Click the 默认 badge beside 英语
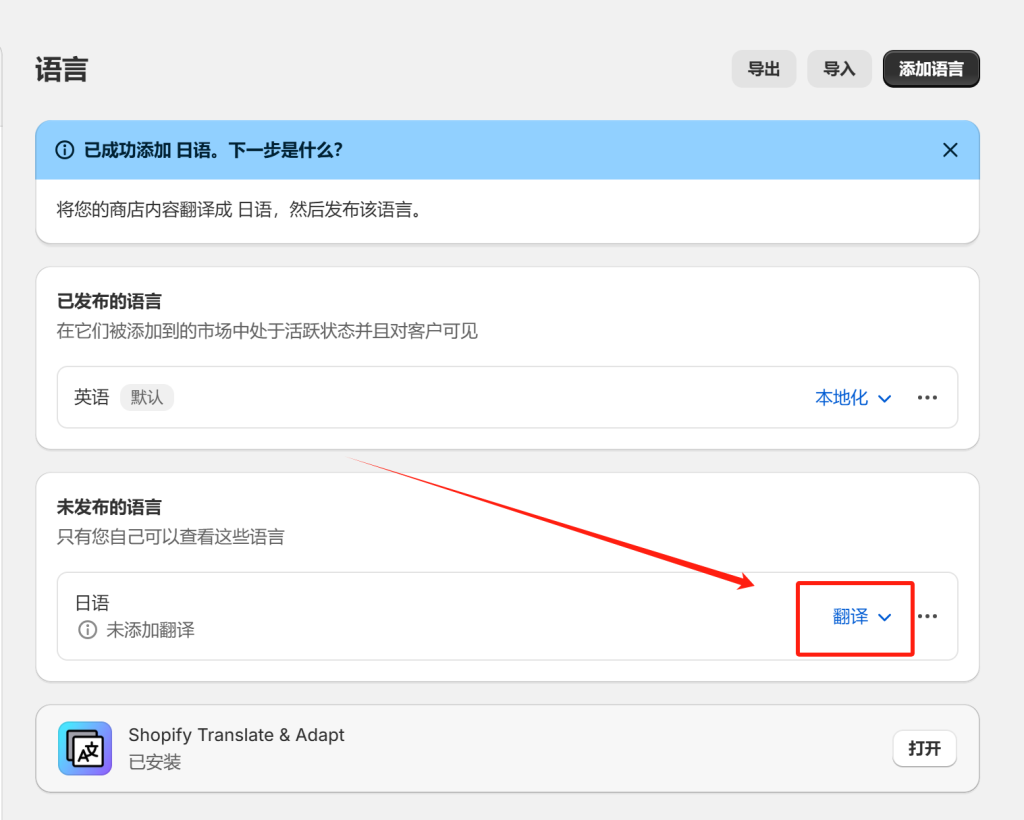The height and width of the screenshot is (820, 1024). (x=147, y=397)
